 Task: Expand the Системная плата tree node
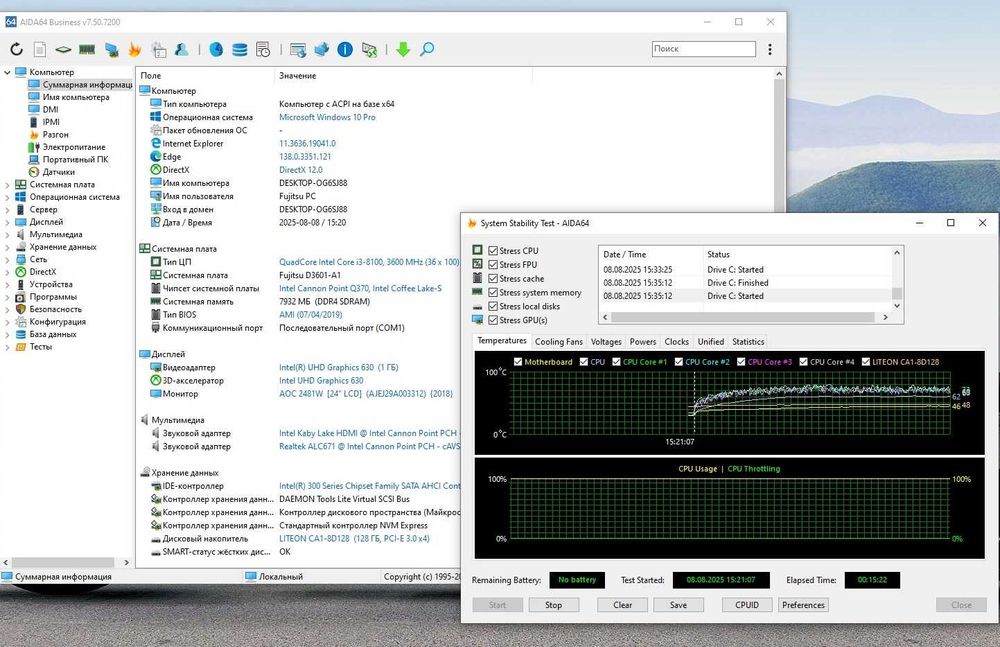pyautogui.click(x=8, y=185)
